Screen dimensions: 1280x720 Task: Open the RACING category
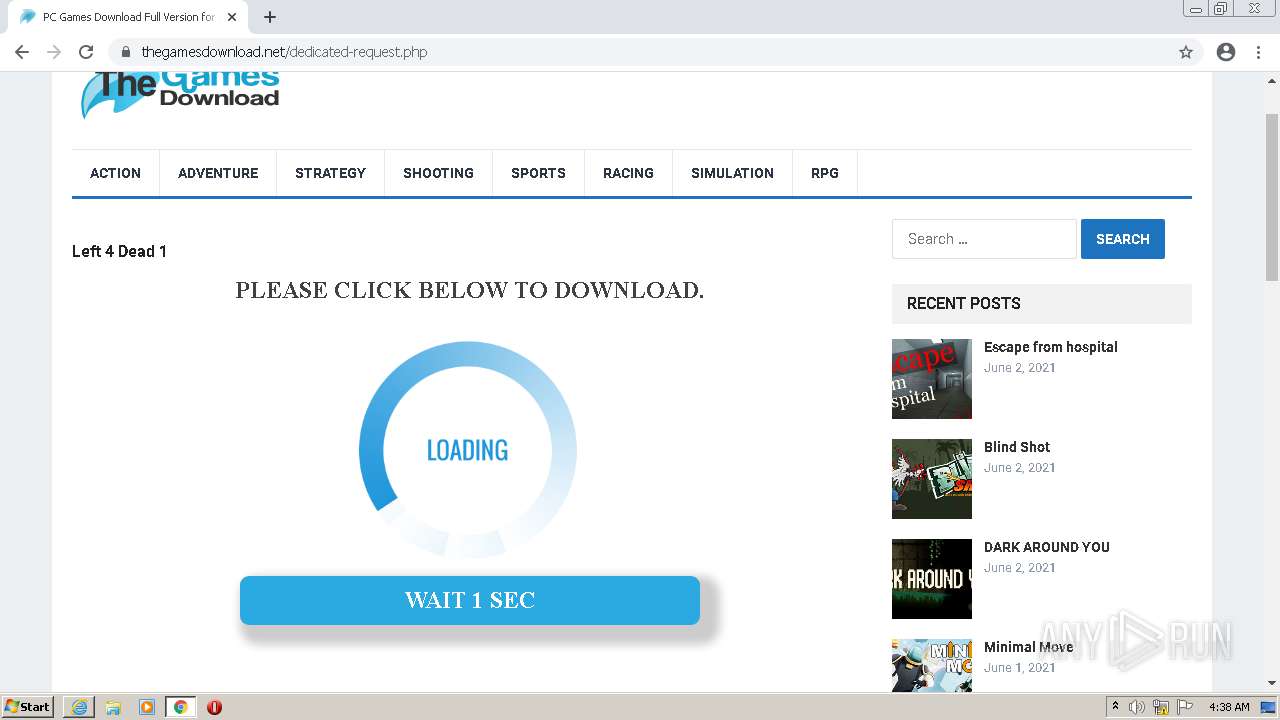(x=628, y=173)
